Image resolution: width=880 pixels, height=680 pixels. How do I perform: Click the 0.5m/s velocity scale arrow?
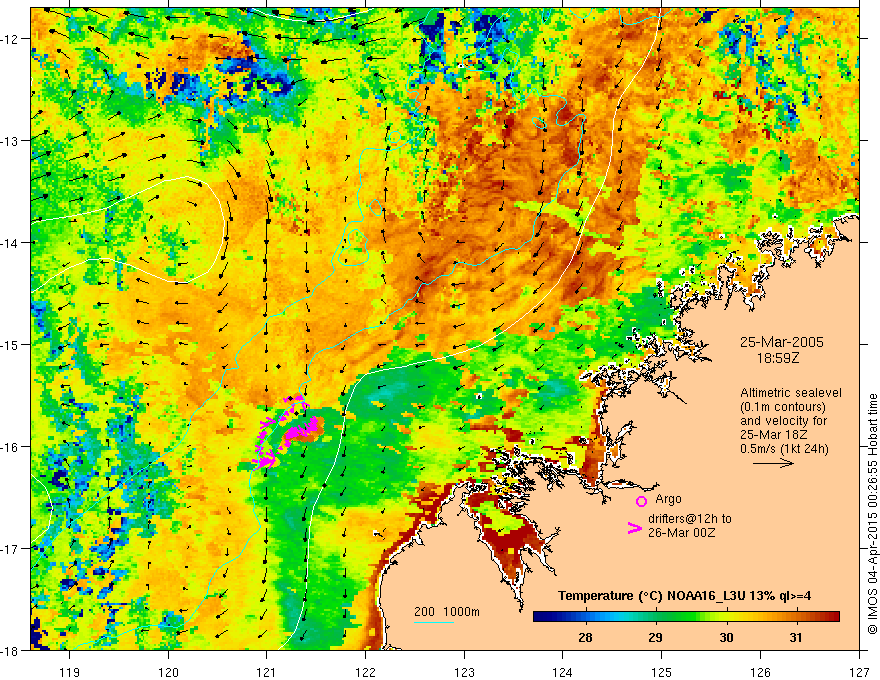773,463
